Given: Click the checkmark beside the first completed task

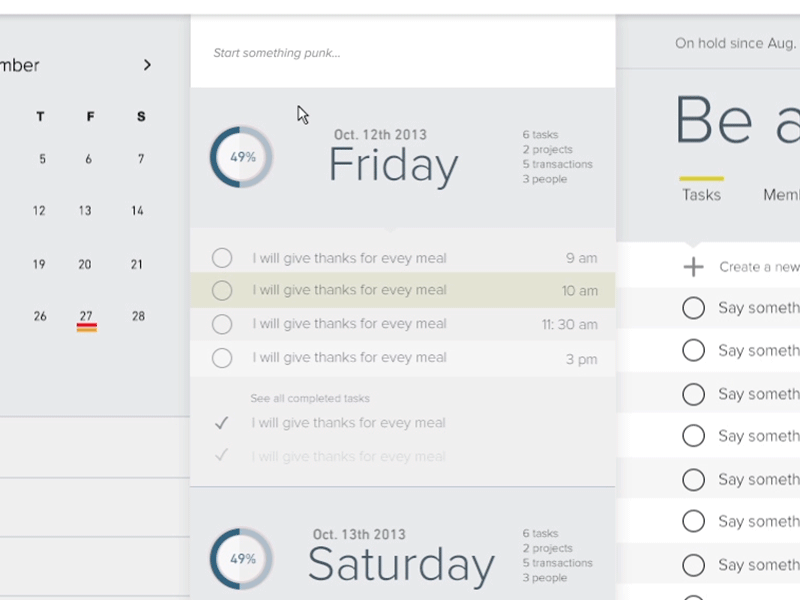Looking at the screenshot, I should click(222, 422).
